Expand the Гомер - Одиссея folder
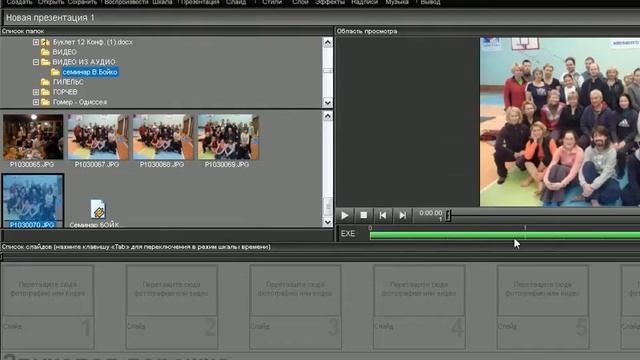The width and height of the screenshot is (640, 360). pyautogui.click(x=36, y=102)
